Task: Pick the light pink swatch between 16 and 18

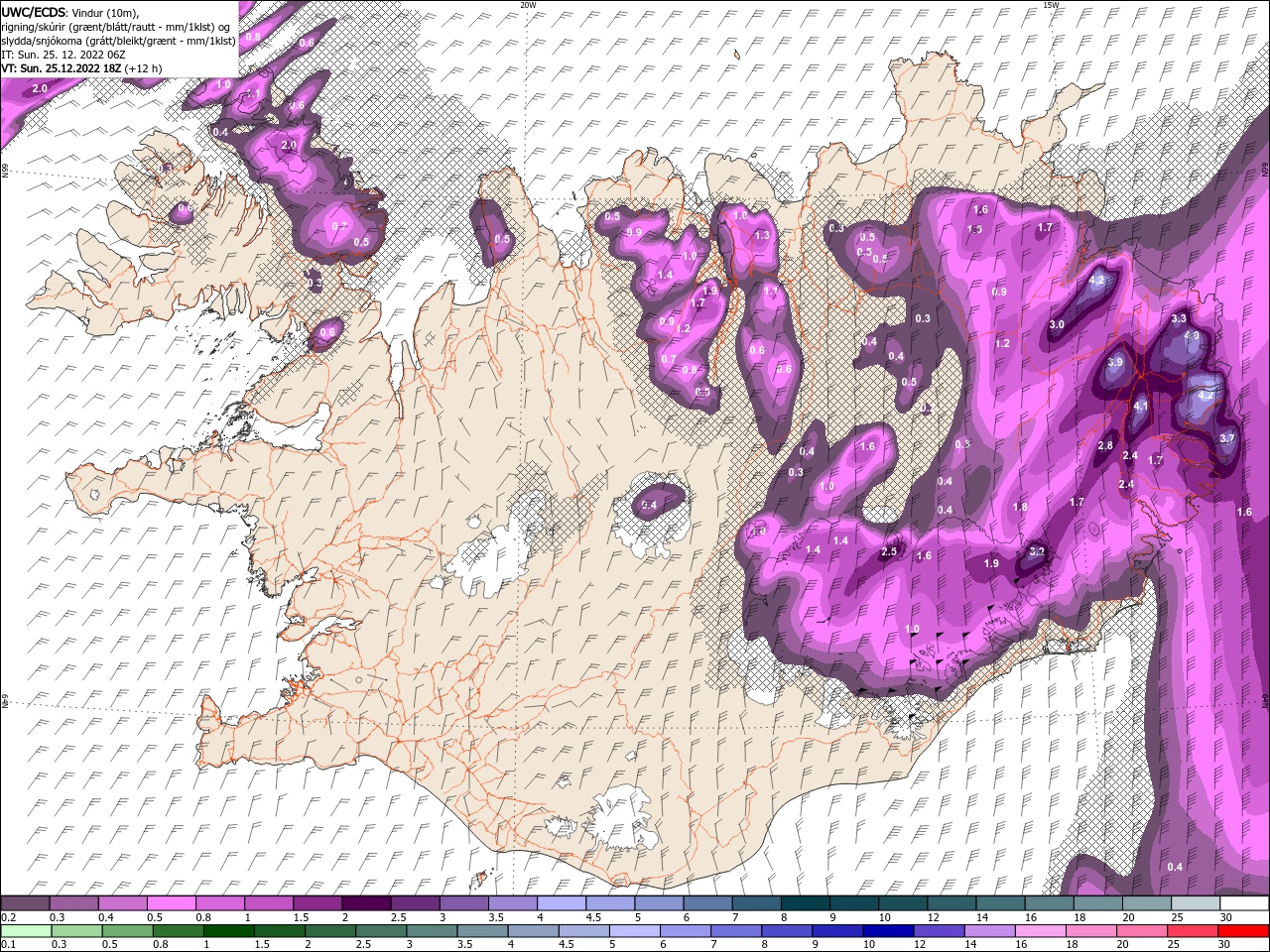Action: coord(1041,931)
